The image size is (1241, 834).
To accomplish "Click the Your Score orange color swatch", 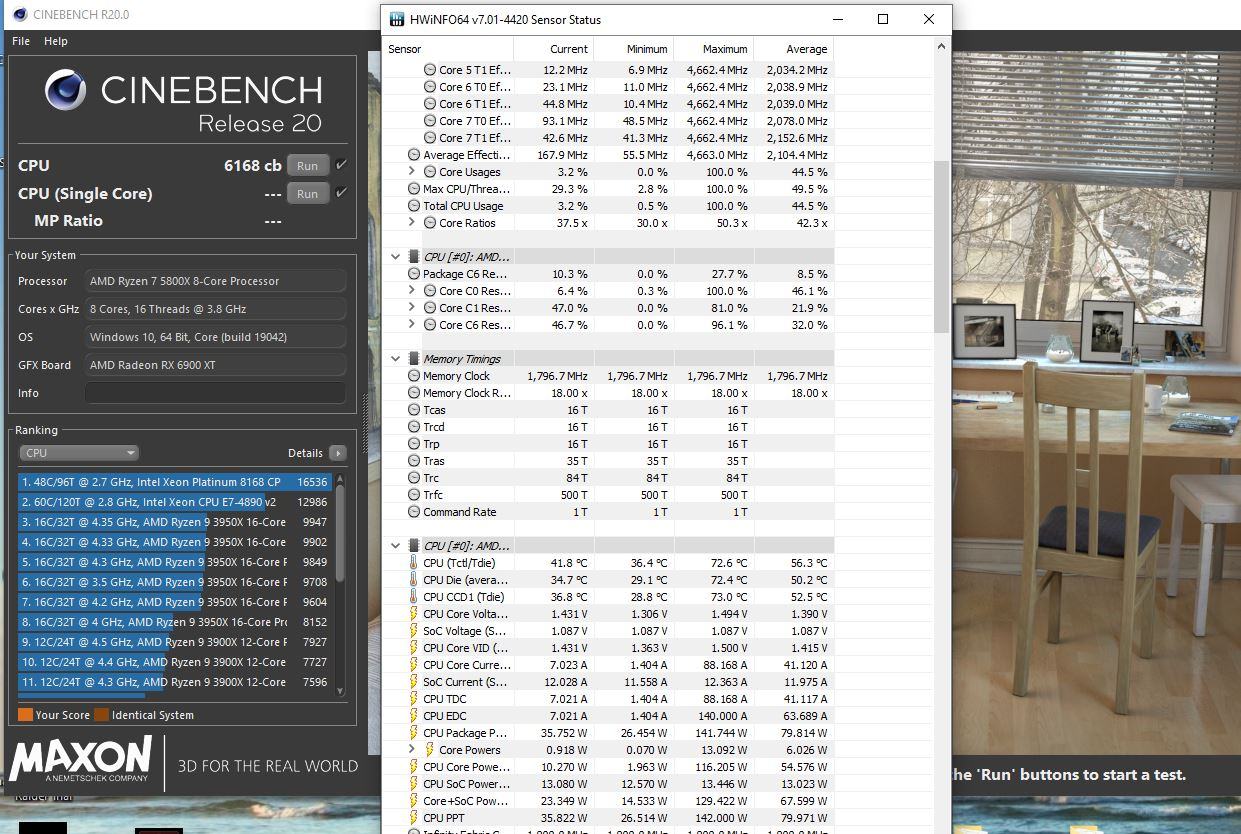I will [25, 715].
